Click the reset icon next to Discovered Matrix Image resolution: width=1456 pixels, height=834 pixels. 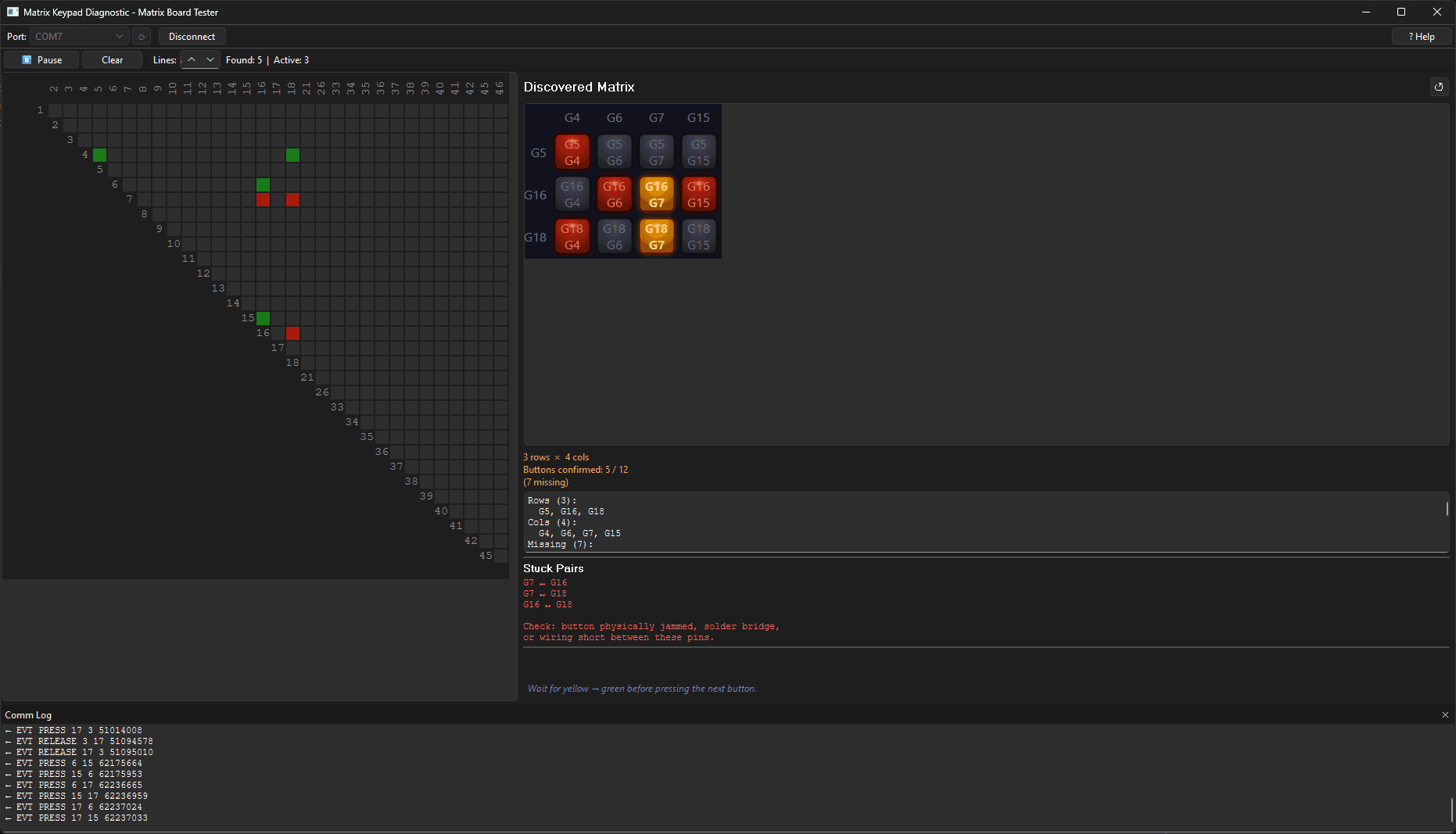click(x=1439, y=87)
